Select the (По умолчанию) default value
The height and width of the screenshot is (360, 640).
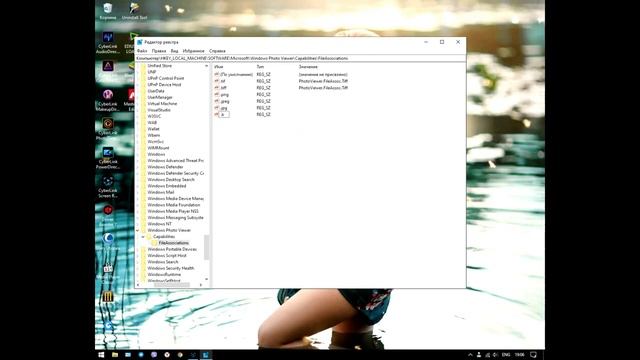[x=237, y=75]
